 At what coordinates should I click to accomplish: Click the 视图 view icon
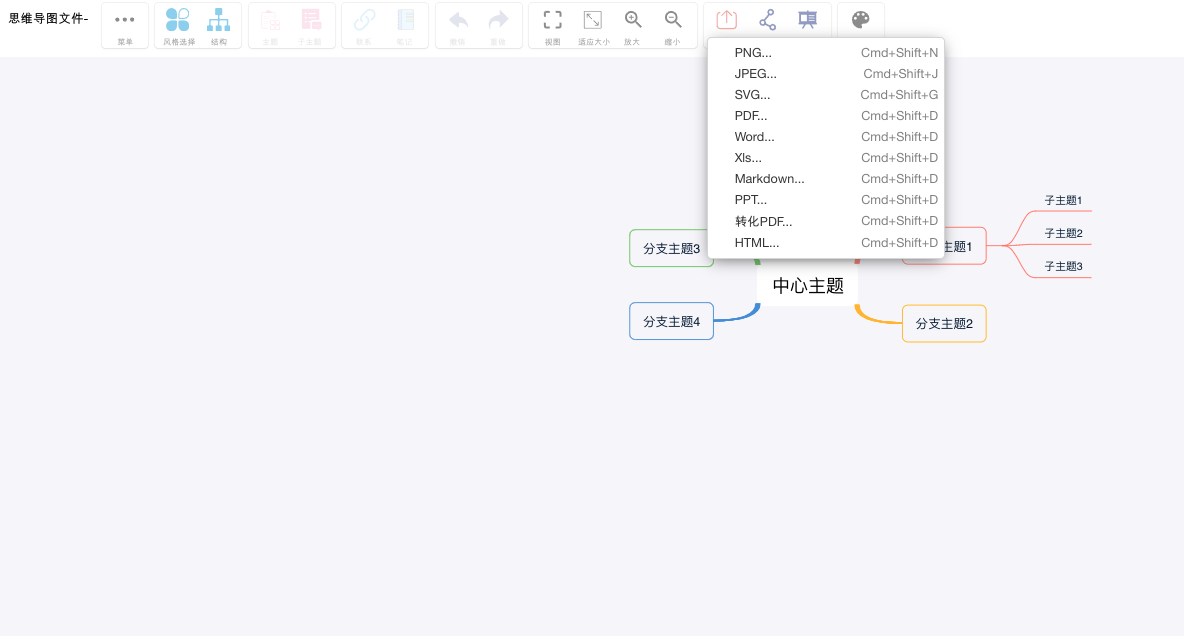pos(552,18)
